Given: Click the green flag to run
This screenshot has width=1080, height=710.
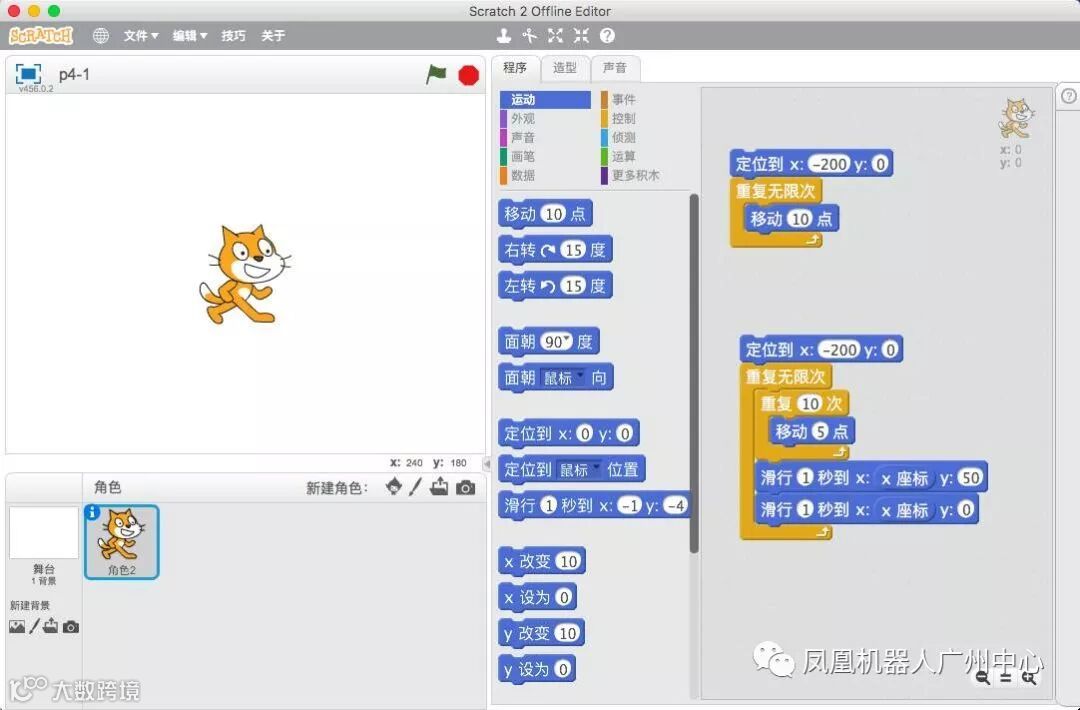Looking at the screenshot, I should tap(436, 74).
